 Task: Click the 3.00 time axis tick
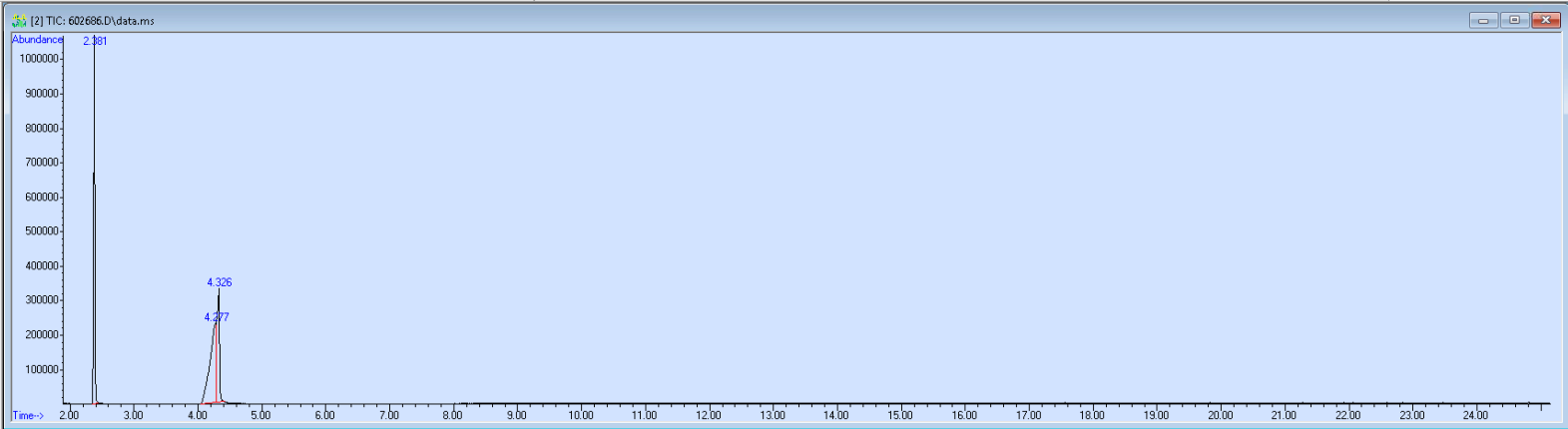133,415
